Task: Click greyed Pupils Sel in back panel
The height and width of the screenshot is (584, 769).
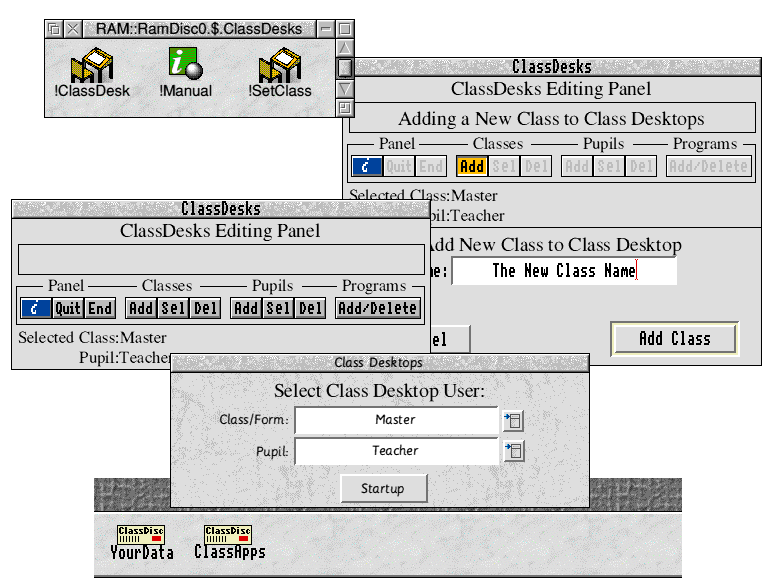Action: tap(610, 166)
